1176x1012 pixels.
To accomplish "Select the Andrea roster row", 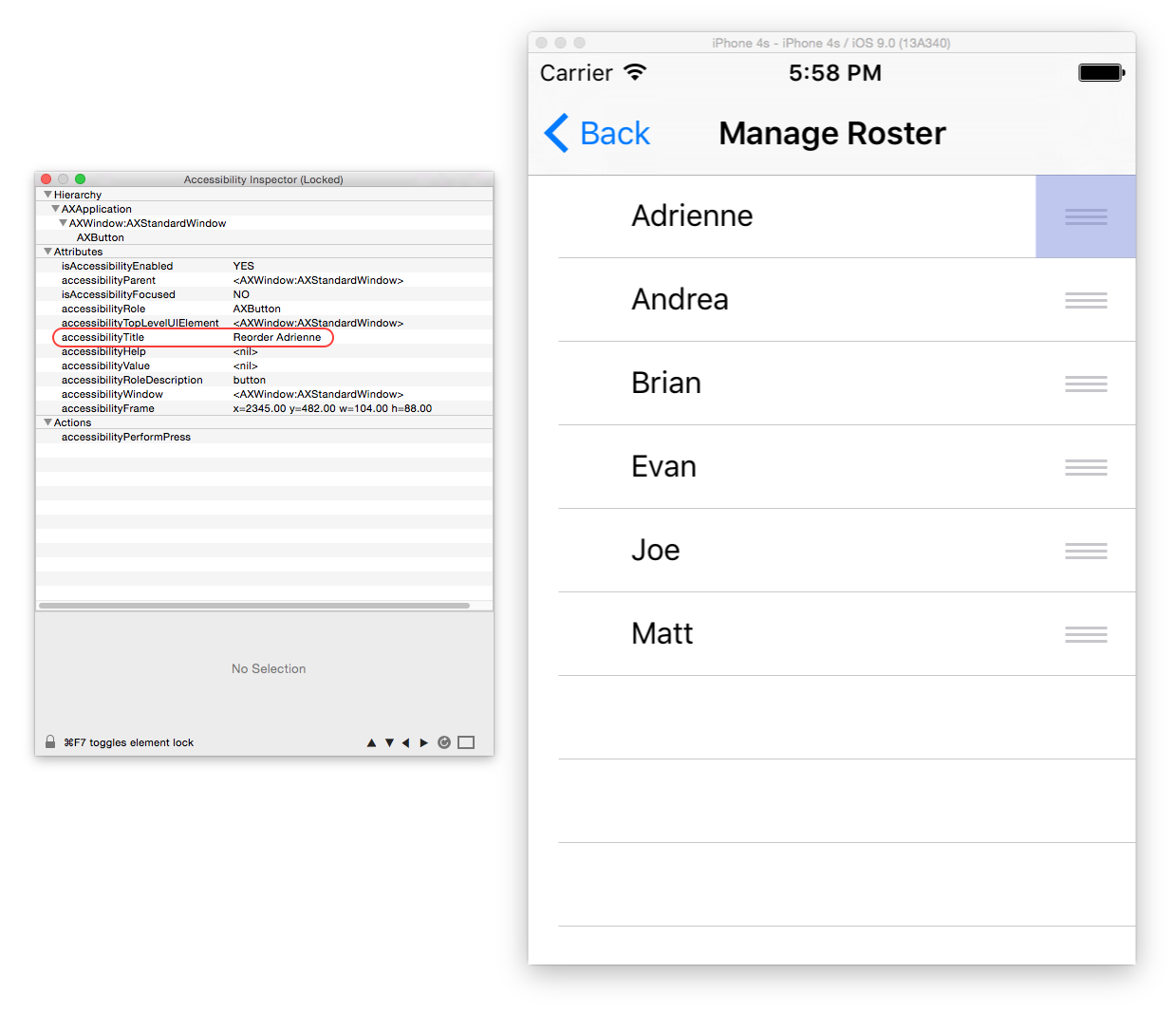I will 831,300.
